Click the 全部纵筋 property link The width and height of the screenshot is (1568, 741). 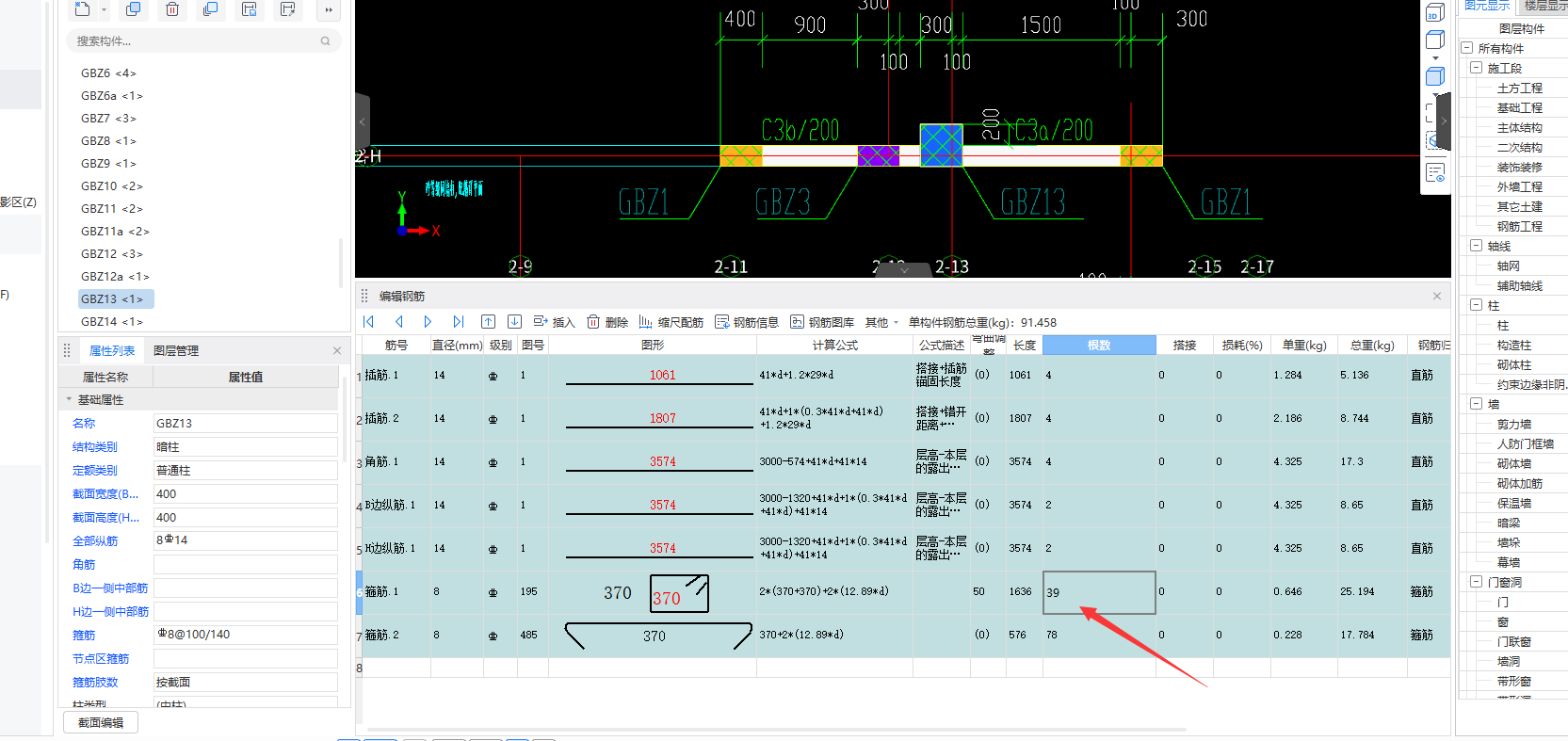pyautogui.click(x=95, y=541)
